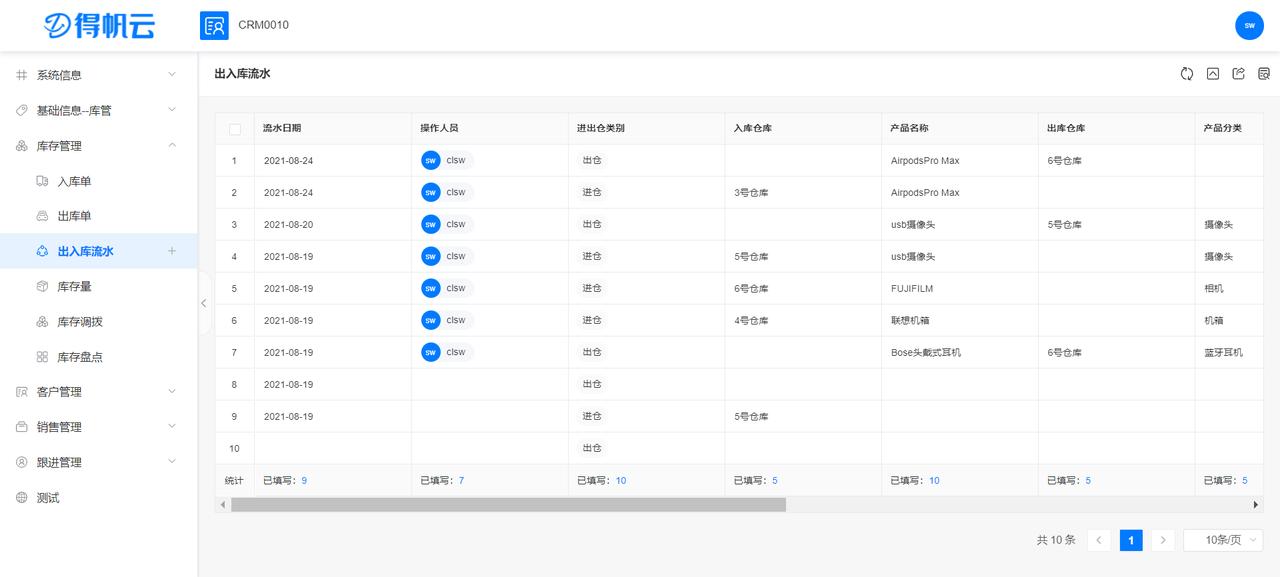Open the 10条/页 page size dropdown
1280x577 pixels.
pyautogui.click(x=1223, y=540)
